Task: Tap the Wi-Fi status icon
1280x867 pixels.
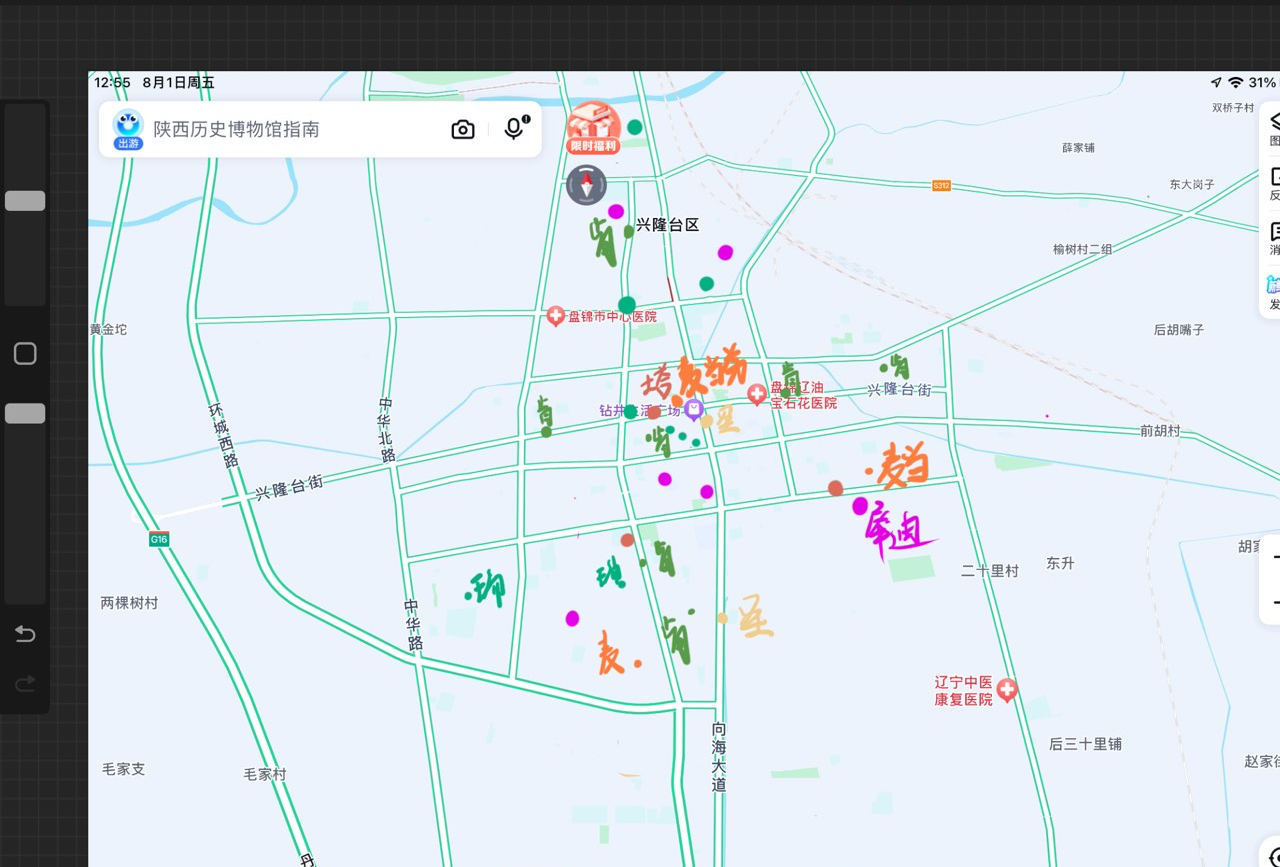Action: tap(1236, 82)
